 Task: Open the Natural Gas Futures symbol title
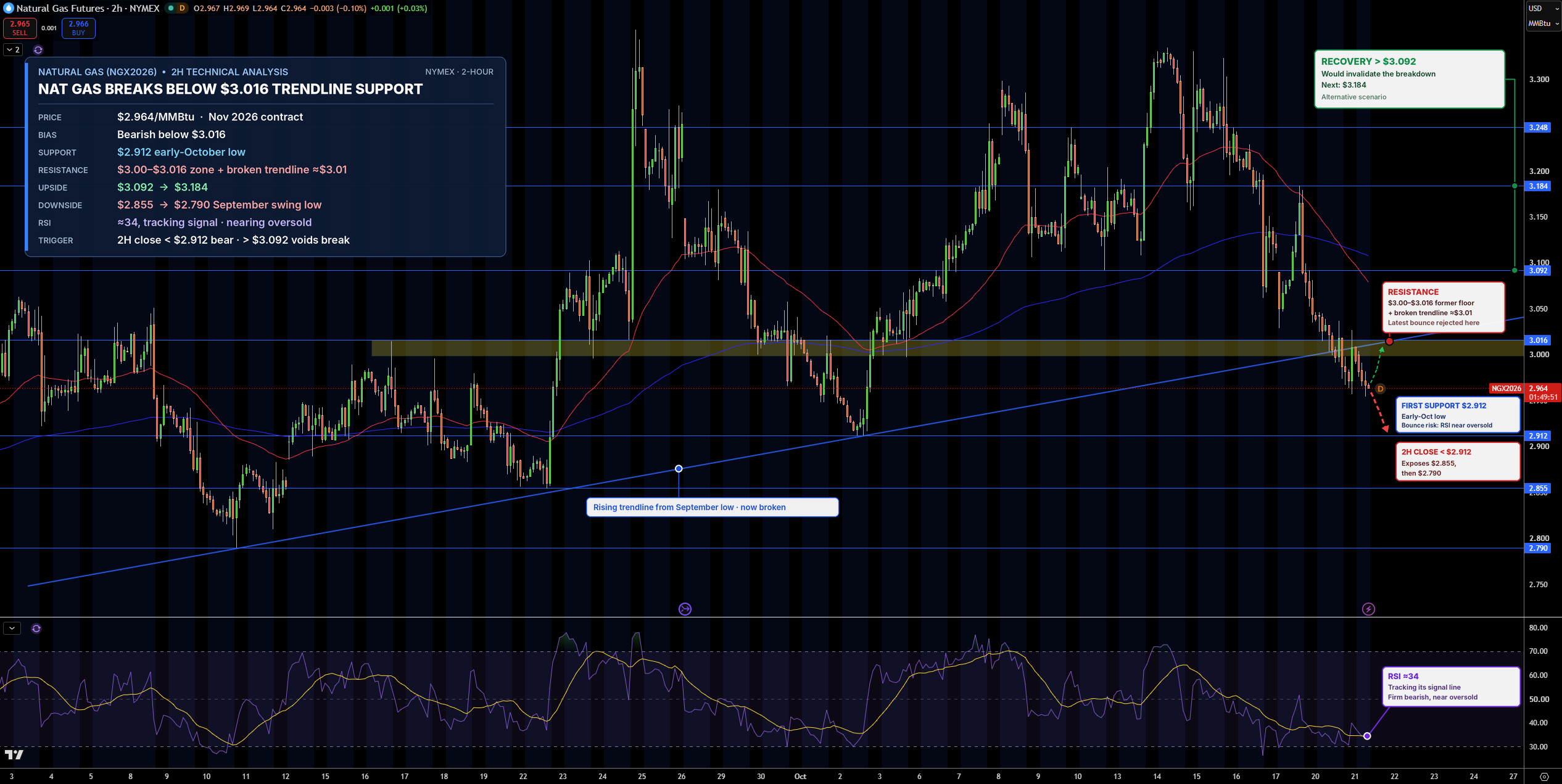(x=88, y=8)
